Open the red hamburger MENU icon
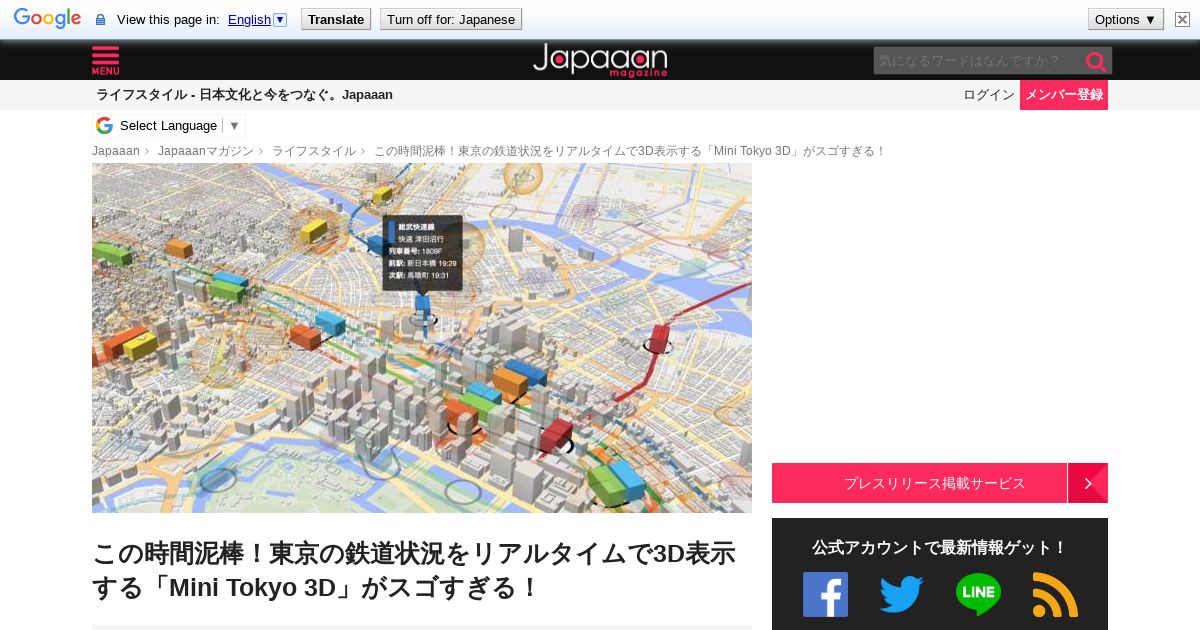 (x=105, y=60)
